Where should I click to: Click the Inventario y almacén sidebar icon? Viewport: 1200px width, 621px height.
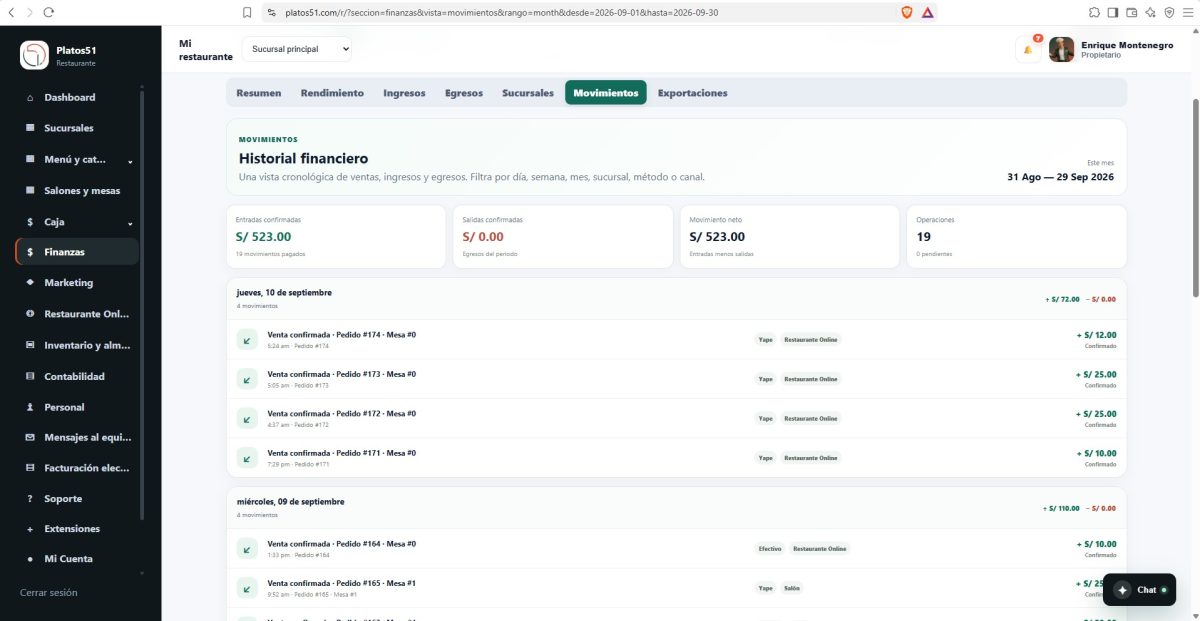(x=30, y=345)
